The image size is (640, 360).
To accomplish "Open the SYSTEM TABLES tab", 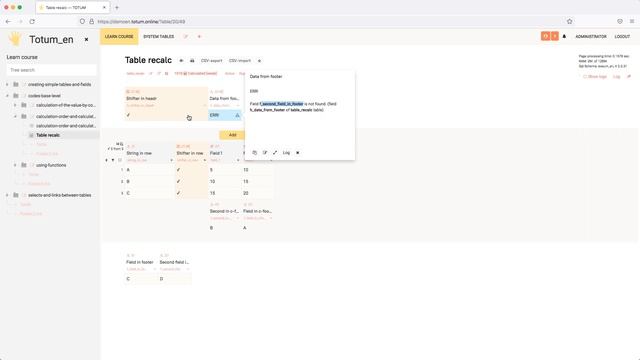I will (x=159, y=37).
